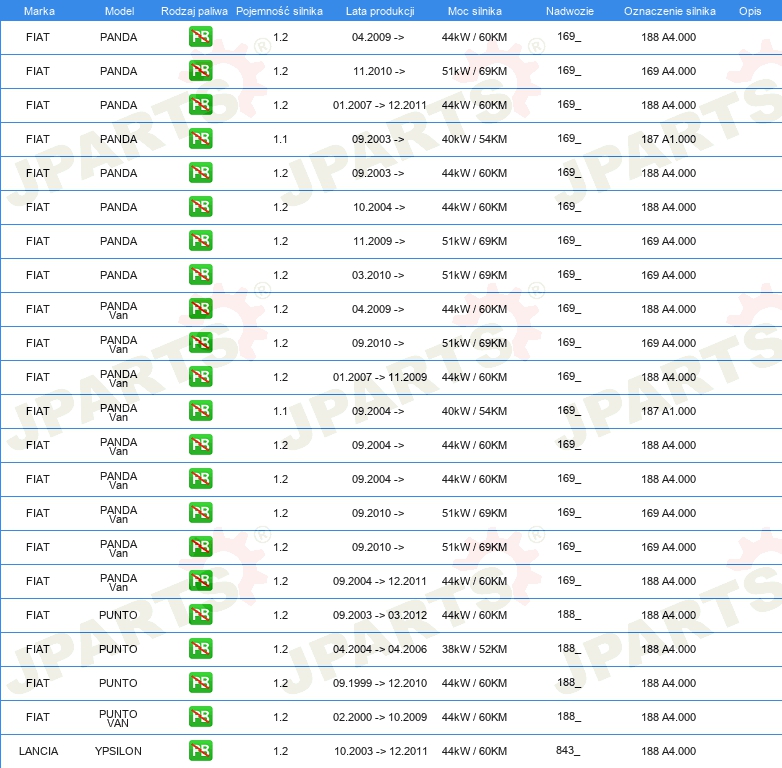Select the 02.2000 -> 10.2009 date cell
Screen dimensions: 782x768
pyautogui.click(x=380, y=717)
